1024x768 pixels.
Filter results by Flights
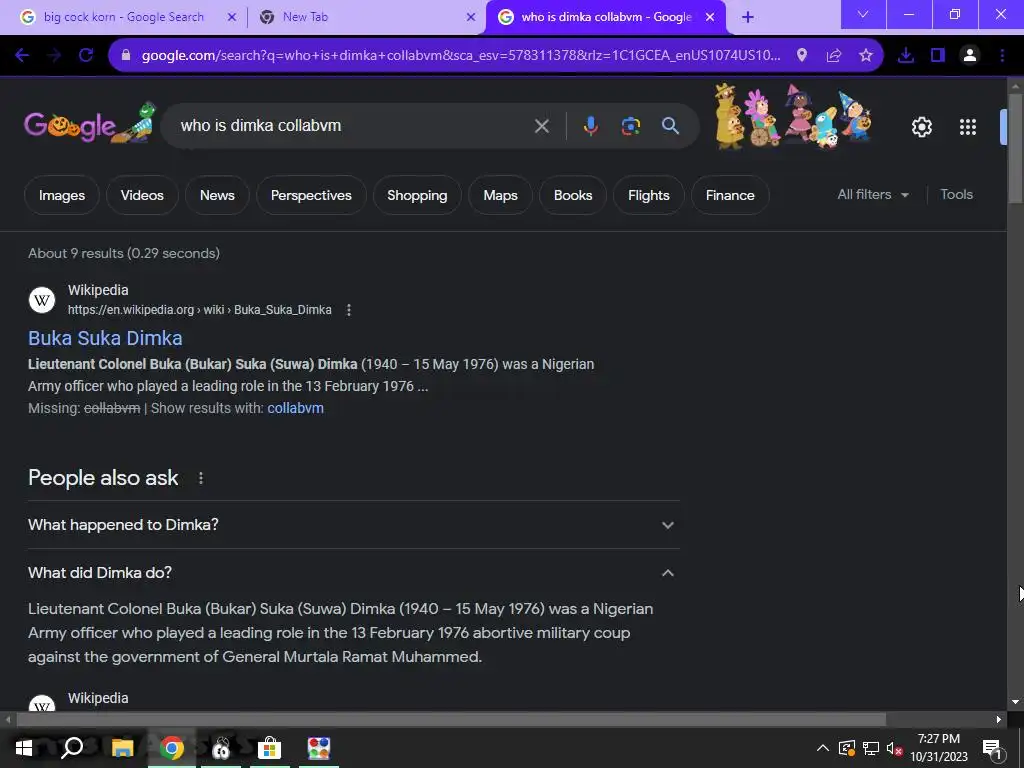click(x=648, y=195)
